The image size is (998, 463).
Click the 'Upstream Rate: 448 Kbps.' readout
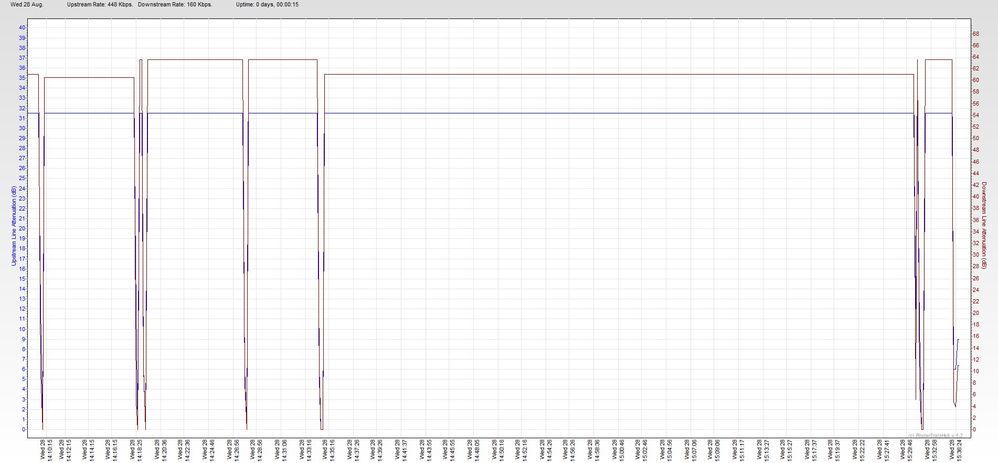point(99,4)
